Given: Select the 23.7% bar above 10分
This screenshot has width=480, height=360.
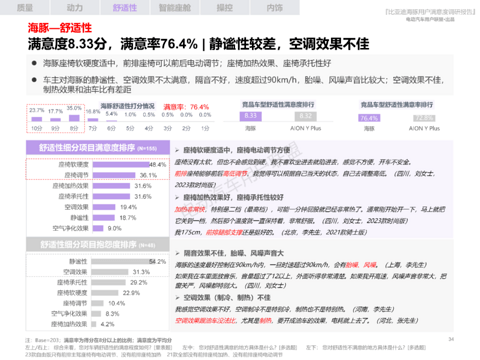Looking at the screenshot, I should point(37,119).
